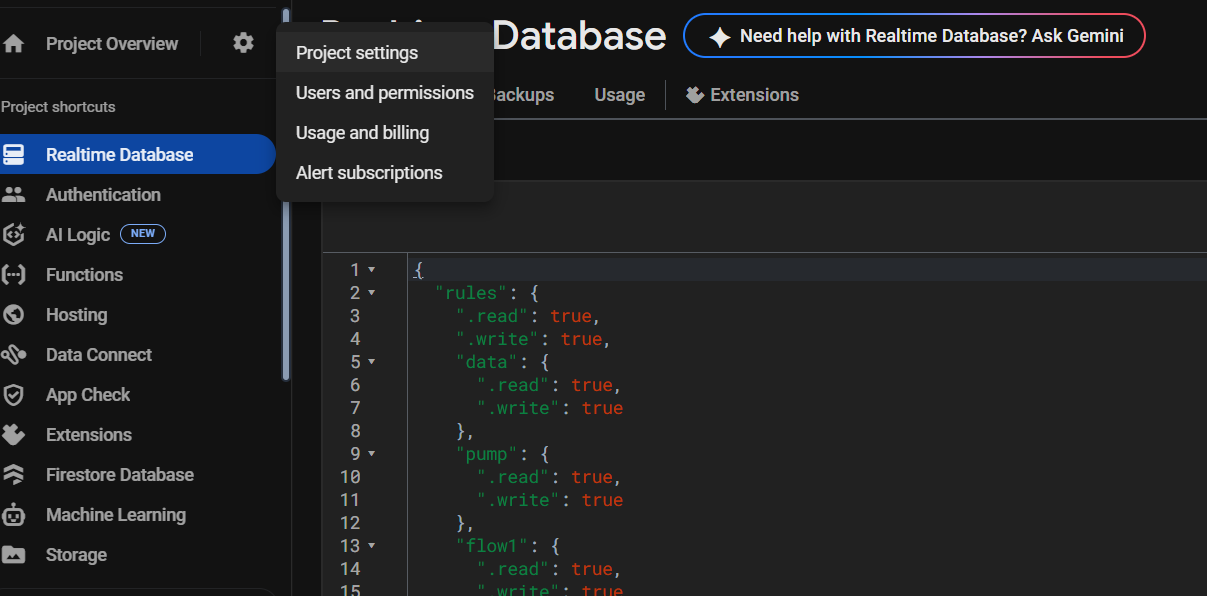Open the Storage image icon
This screenshot has height=596, width=1207.
(x=13, y=555)
